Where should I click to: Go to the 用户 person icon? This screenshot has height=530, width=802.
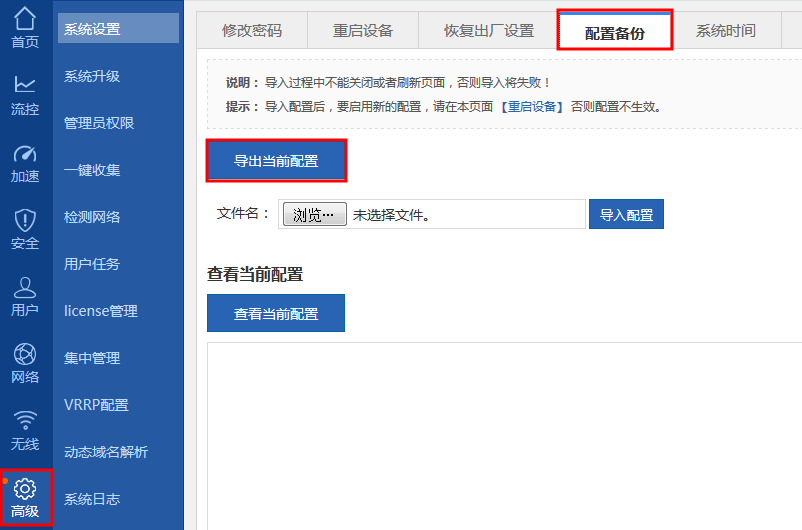click(x=26, y=288)
